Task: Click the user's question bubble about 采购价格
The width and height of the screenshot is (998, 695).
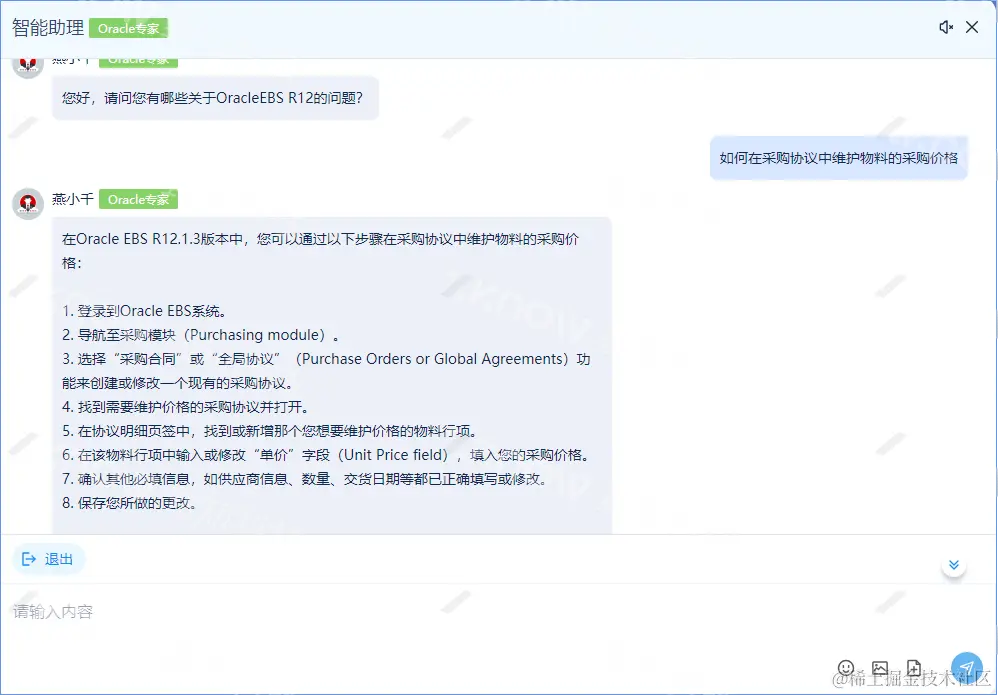Action: tap(839, 157)
